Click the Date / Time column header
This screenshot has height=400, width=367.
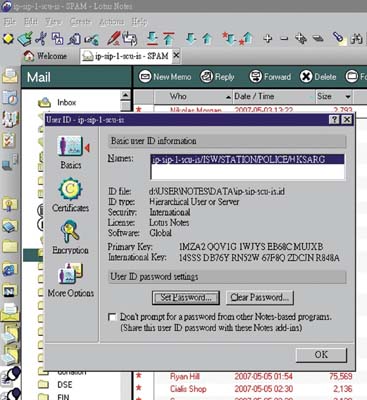[274, 97]
